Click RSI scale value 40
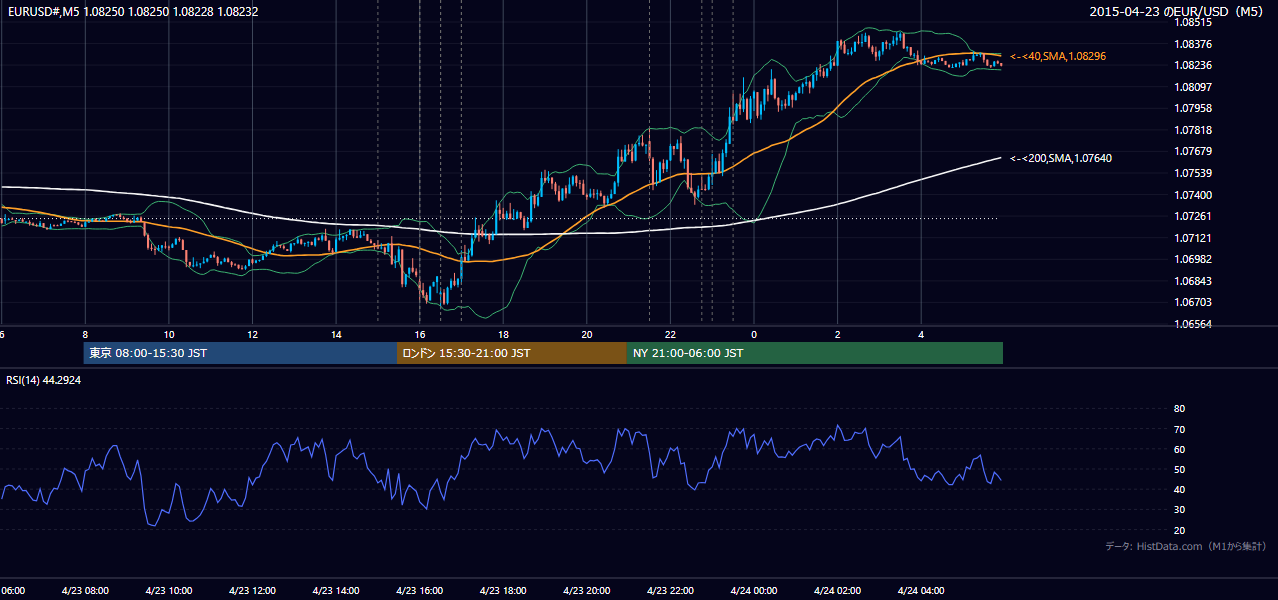The height and width of the screenshot is (600, 1278). [x=1179, y=489]
